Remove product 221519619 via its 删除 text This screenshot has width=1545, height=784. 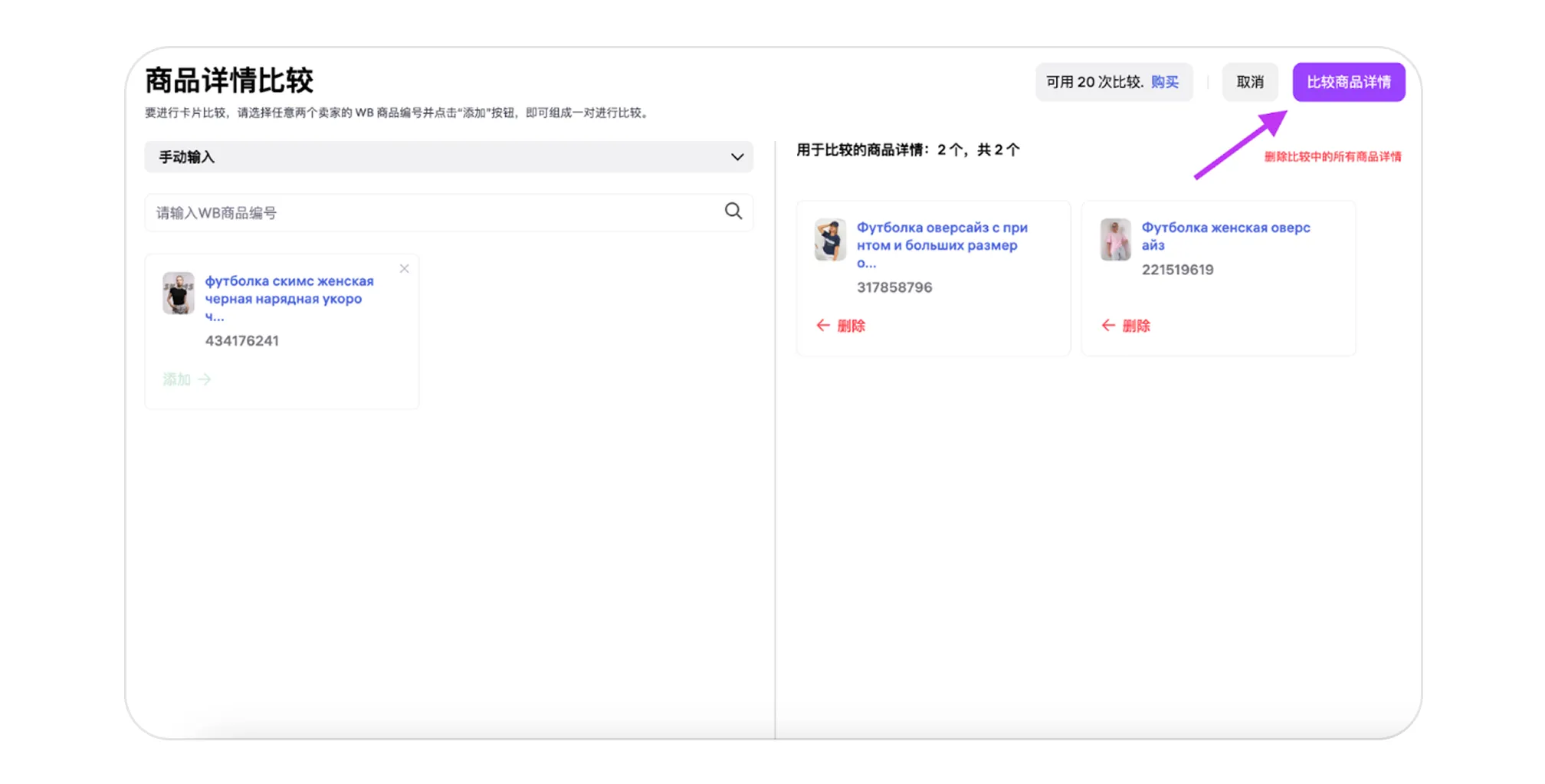click(1136, 326)
